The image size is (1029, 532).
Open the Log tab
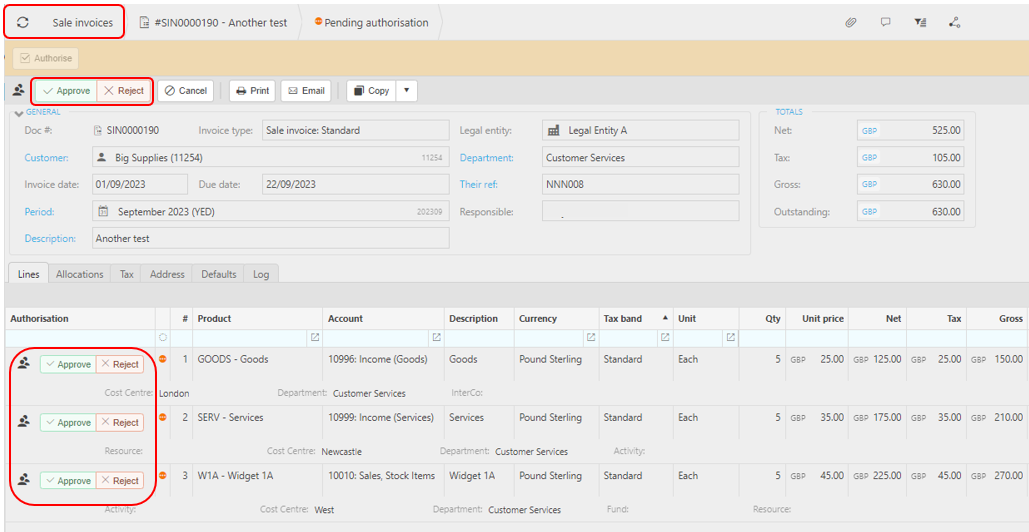click(261, 274)
